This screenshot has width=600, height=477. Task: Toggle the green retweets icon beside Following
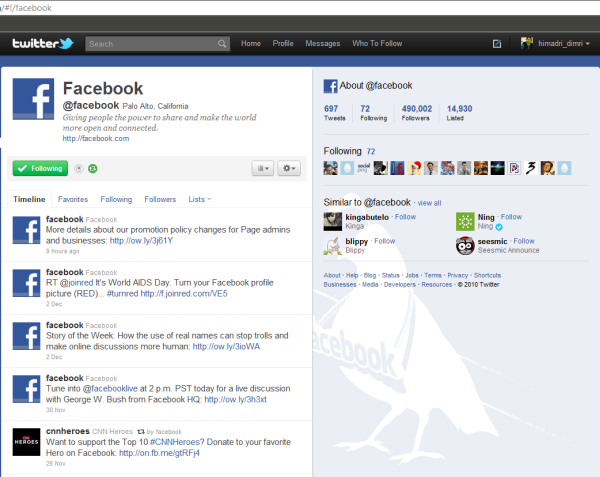click(93, 168)
